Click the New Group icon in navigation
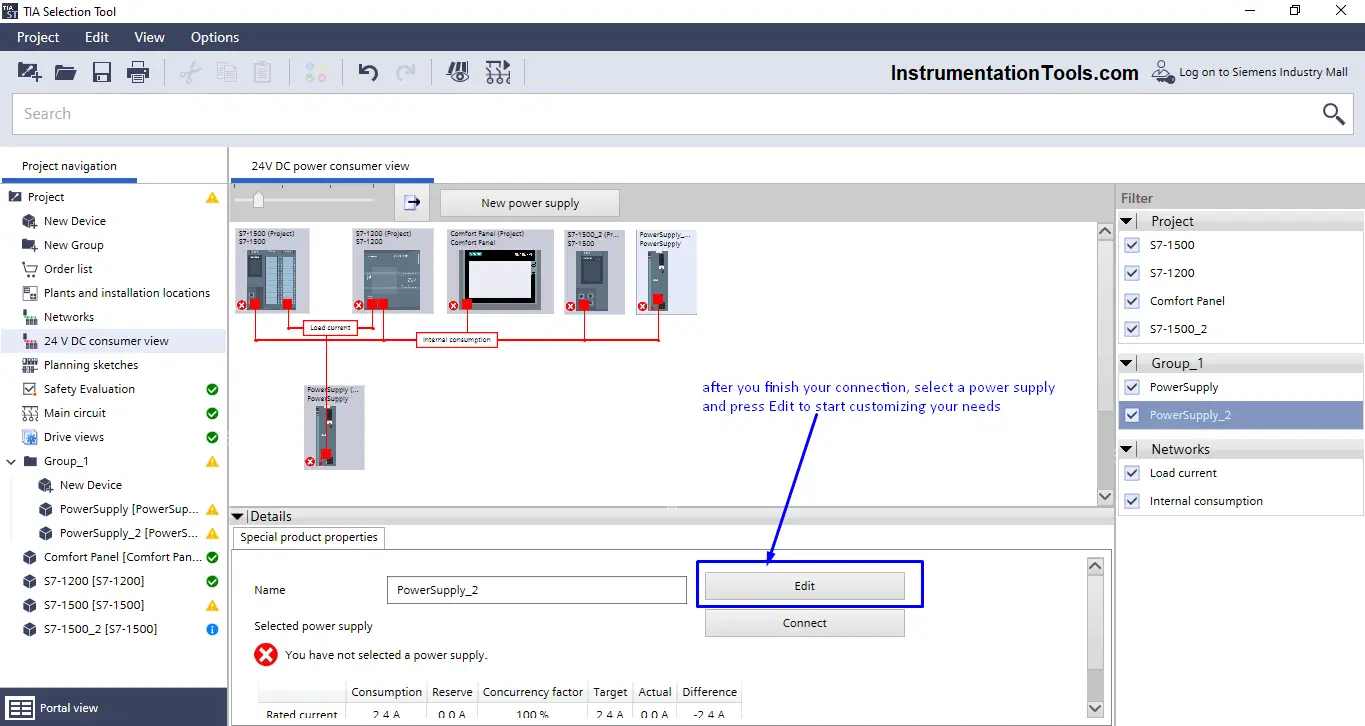 click(x=29, y=245)
